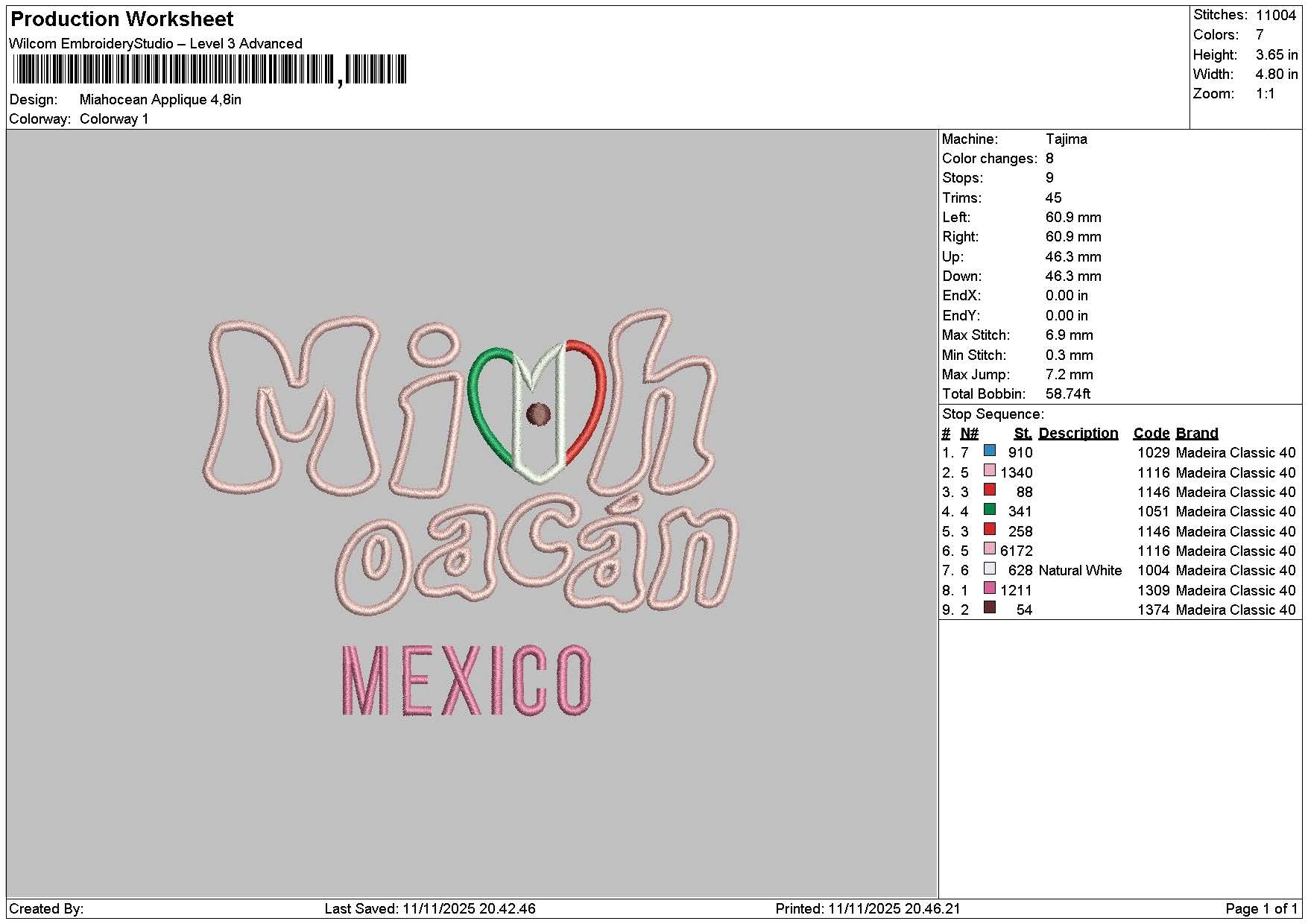Click the pink swatch for thread 1340
The image size is (1308, 924).
(990, 470)
